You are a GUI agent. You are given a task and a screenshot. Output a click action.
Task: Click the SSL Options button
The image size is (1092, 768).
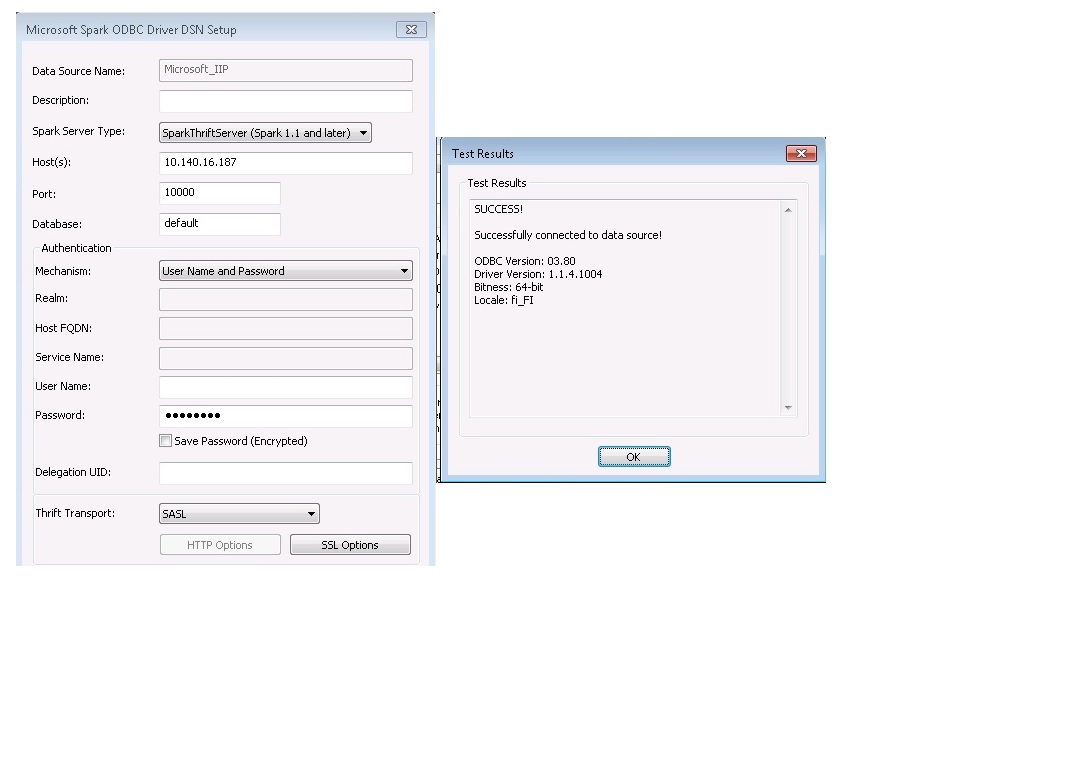(x=350, y=544)
